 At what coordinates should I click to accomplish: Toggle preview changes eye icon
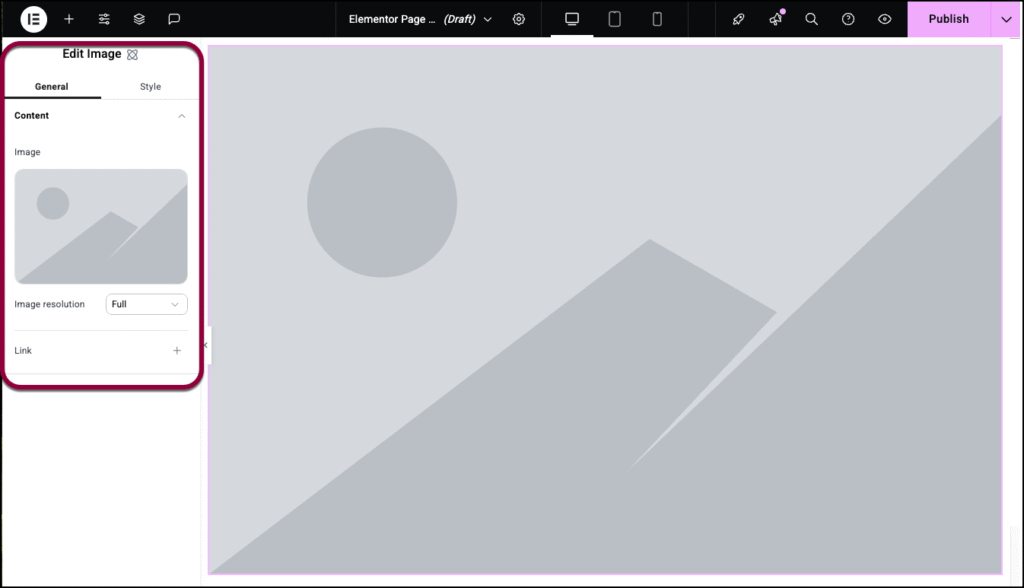[x=884, y=19]
